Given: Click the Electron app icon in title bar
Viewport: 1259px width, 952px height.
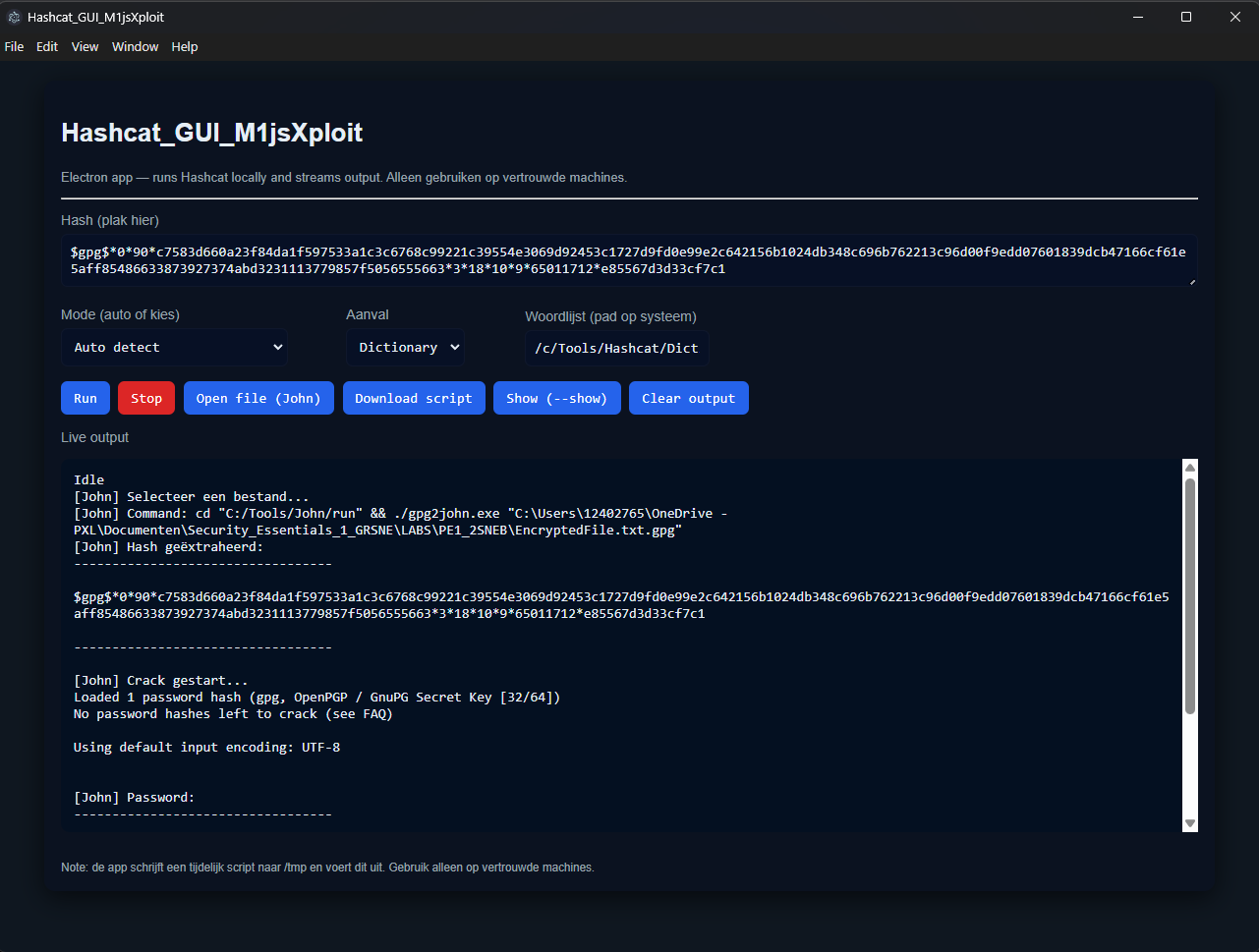Looking at the screenshot, I should pyautogui.click(x=15, y=17).
